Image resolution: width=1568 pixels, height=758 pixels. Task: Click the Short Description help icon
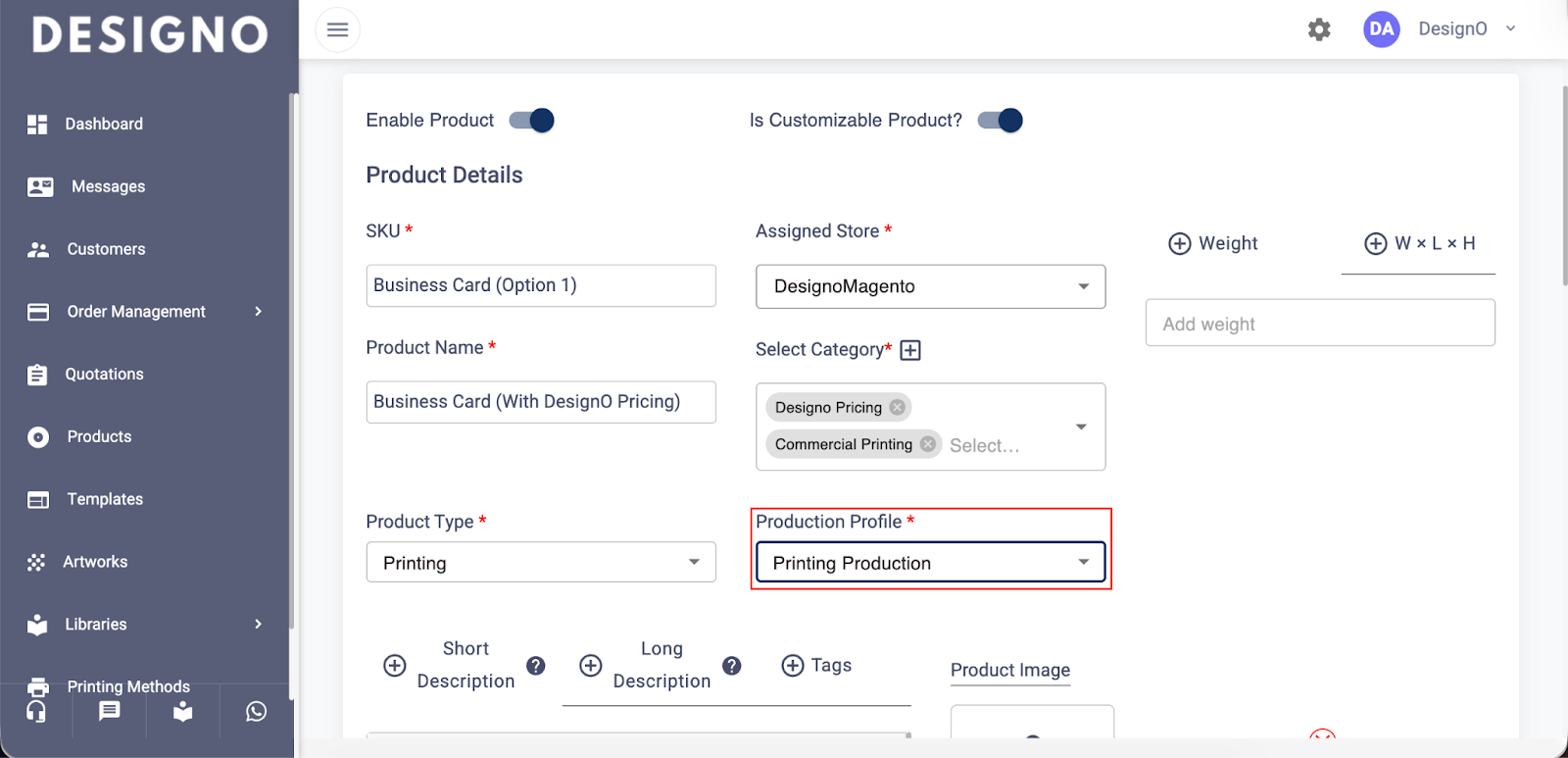536,666
